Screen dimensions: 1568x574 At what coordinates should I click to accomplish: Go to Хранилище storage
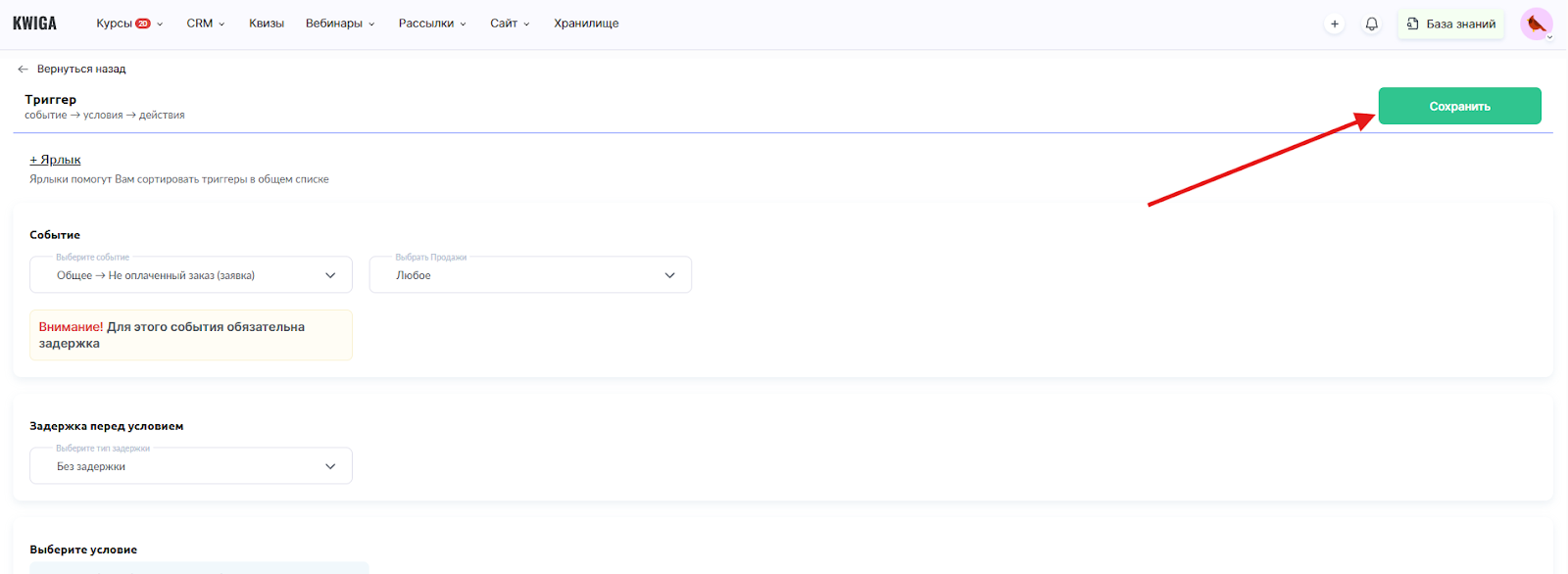(586, 24)
